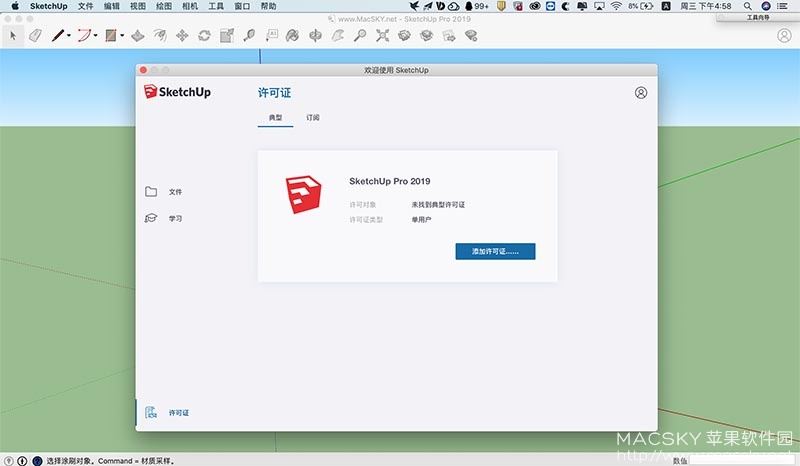Image resolution: width=800 pixels, height=466 pixels.
Task: Select the arrow Select tool
Action: point(13,36)
